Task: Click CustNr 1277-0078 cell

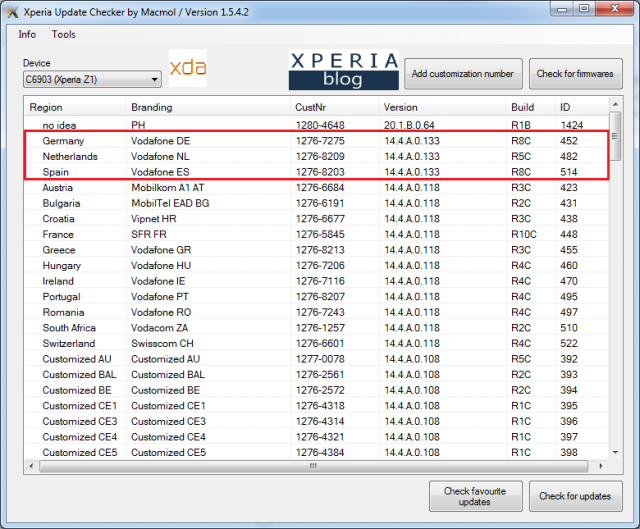Action: [x=320, y=359]
